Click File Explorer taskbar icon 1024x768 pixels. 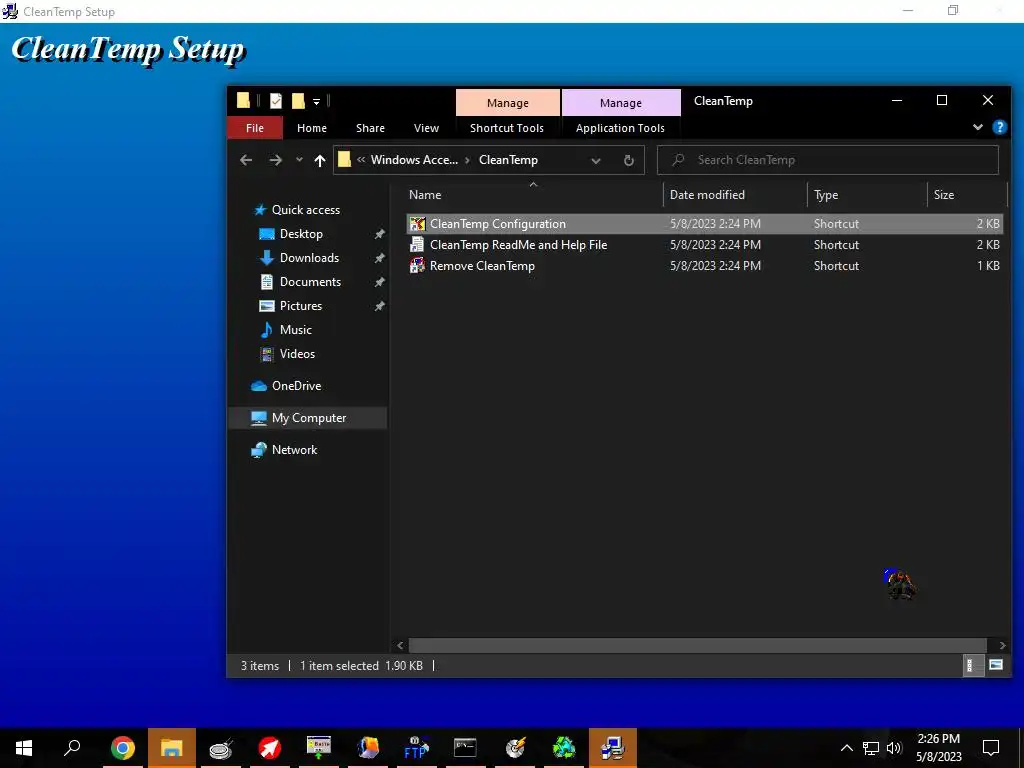pyautogui.click(x=172, y=748)
